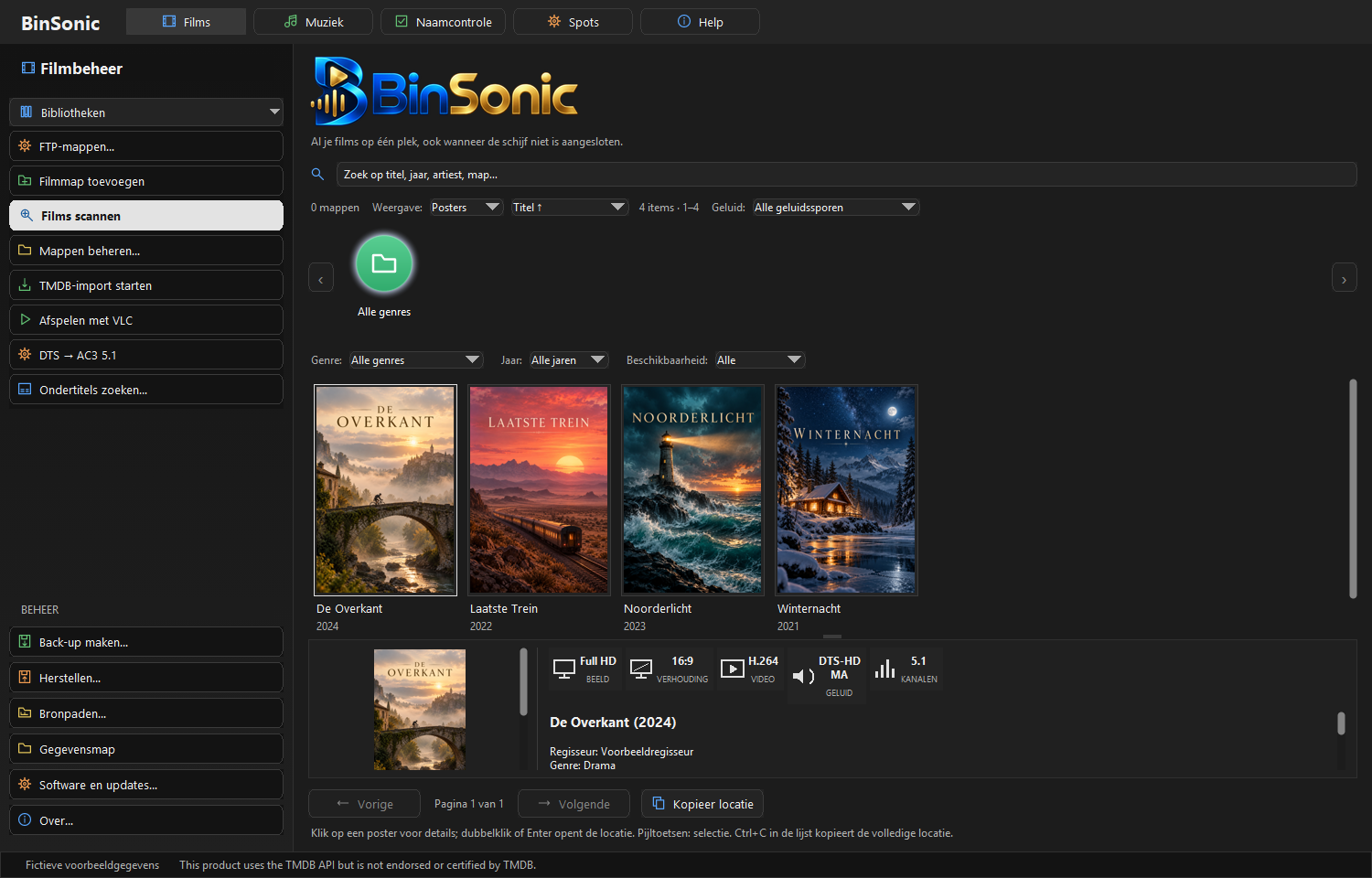
Task: Click the subtitles icon beside Ondertitels zoeken
Action: (25, 390)
